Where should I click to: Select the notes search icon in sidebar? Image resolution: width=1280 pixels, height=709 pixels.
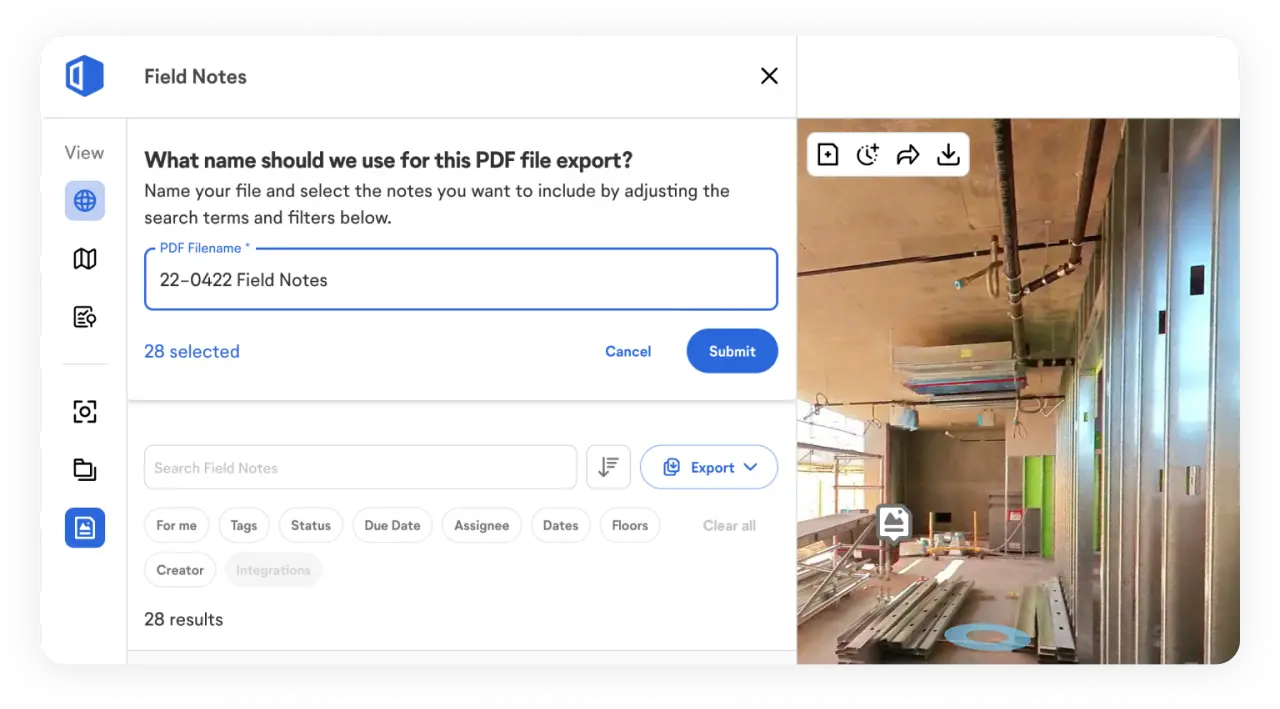[x=85, y=317]
